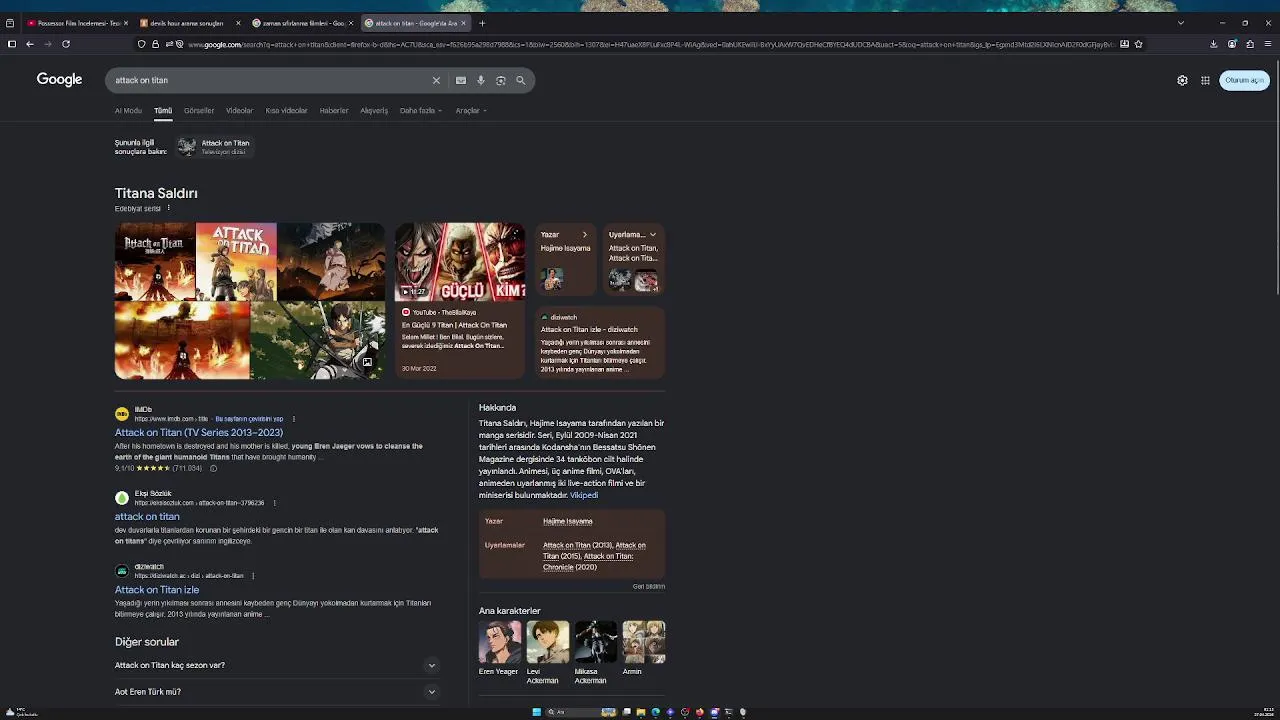Play the YouTube 'En Güçlü 9 Titan' video

459,262
